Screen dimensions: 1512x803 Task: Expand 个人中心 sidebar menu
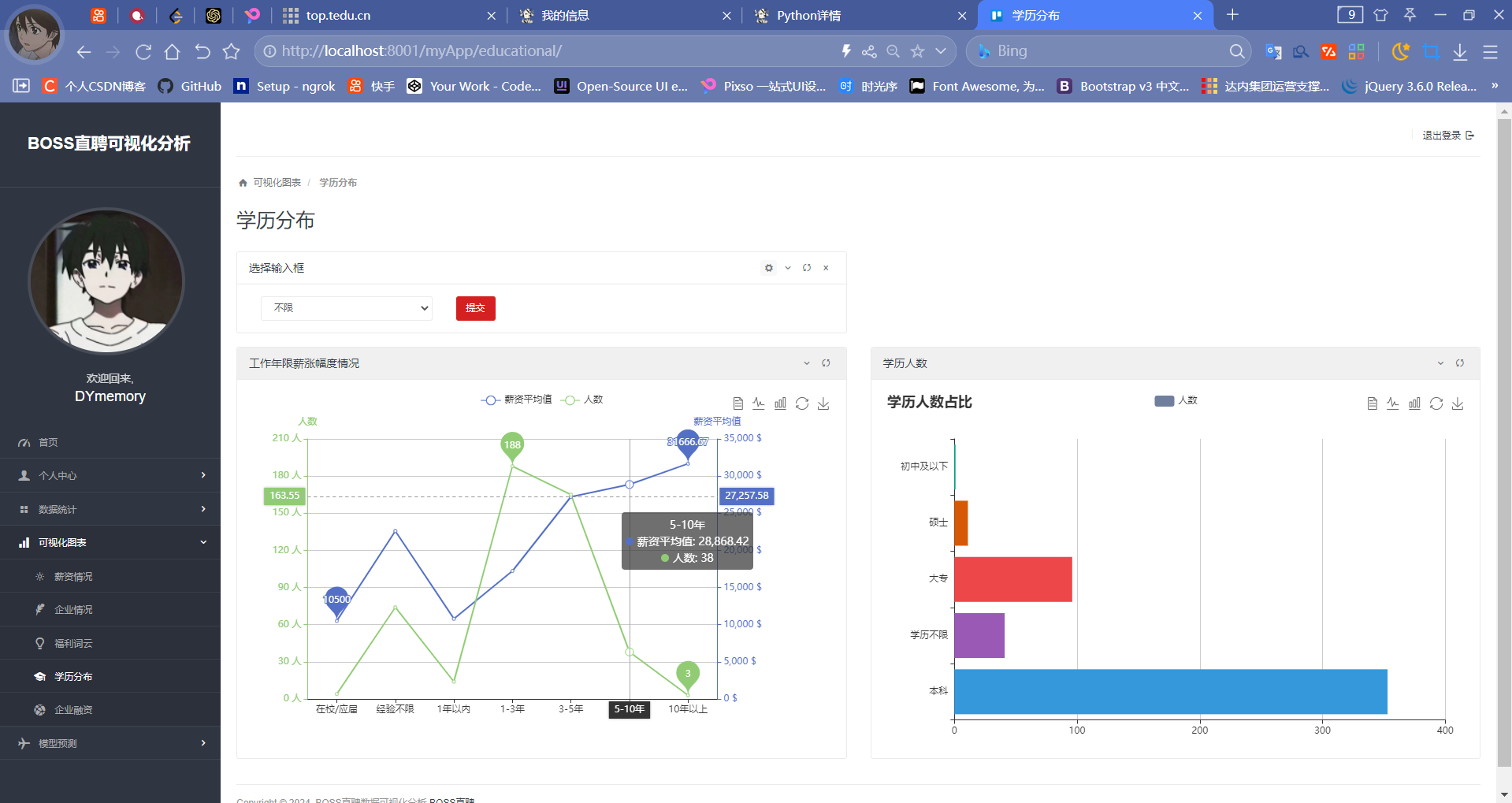pyautogui.click(x=110, y=476)
